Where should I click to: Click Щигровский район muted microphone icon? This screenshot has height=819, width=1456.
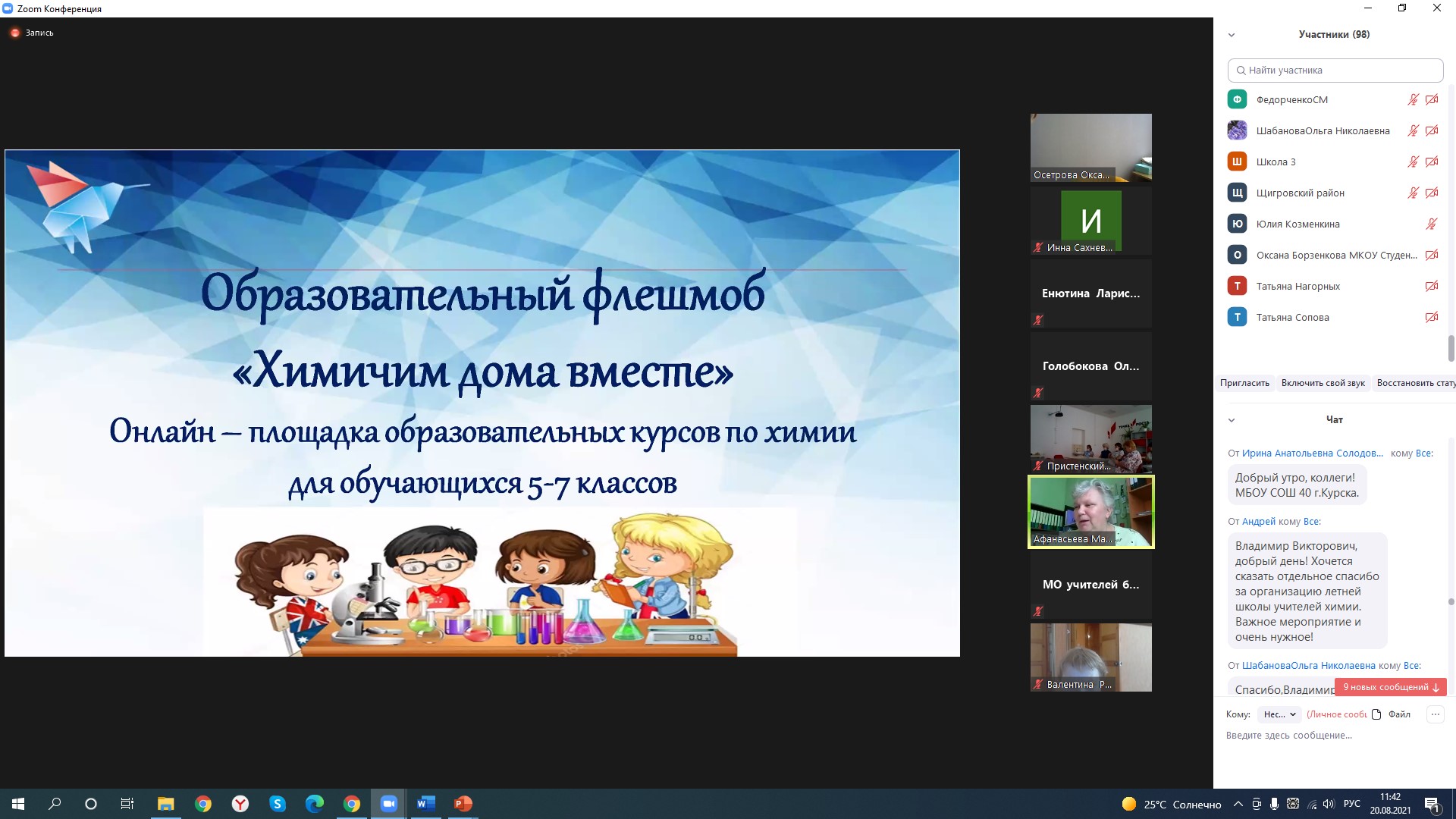[1413, 193]
